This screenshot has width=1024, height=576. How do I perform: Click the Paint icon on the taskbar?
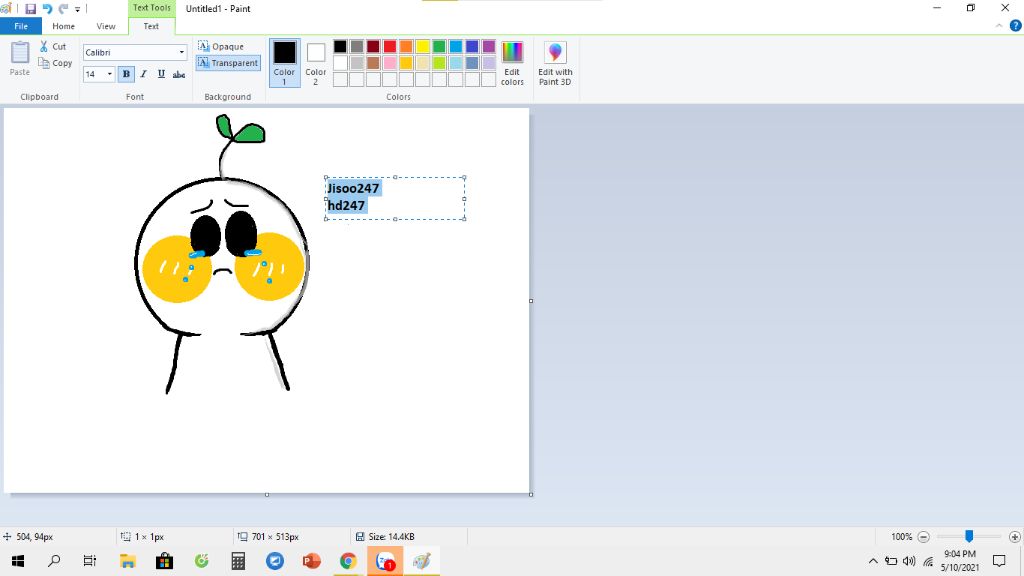(422, 561)
